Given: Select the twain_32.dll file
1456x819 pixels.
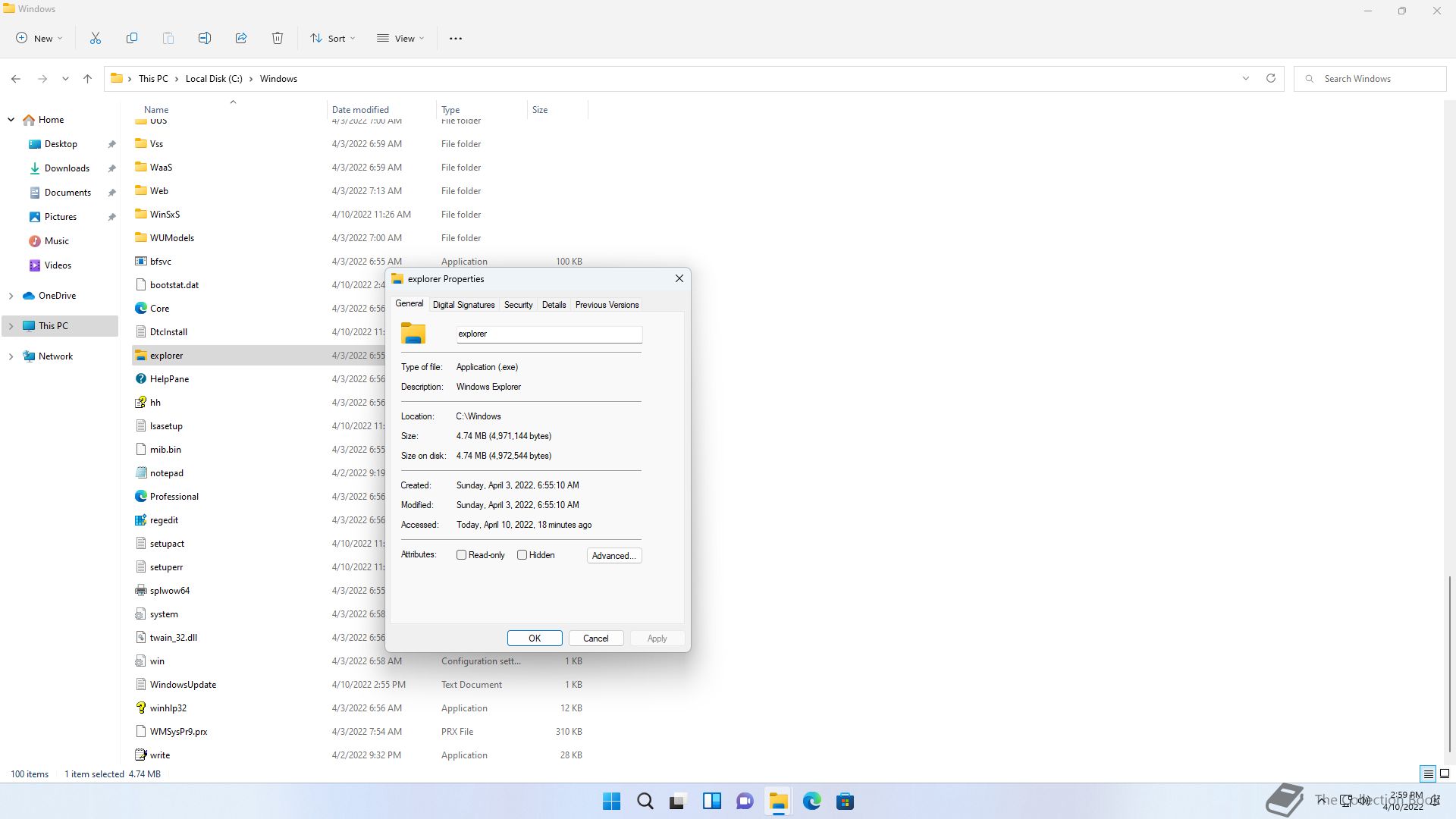Looking at the screenshot, I should click(173, 638).
